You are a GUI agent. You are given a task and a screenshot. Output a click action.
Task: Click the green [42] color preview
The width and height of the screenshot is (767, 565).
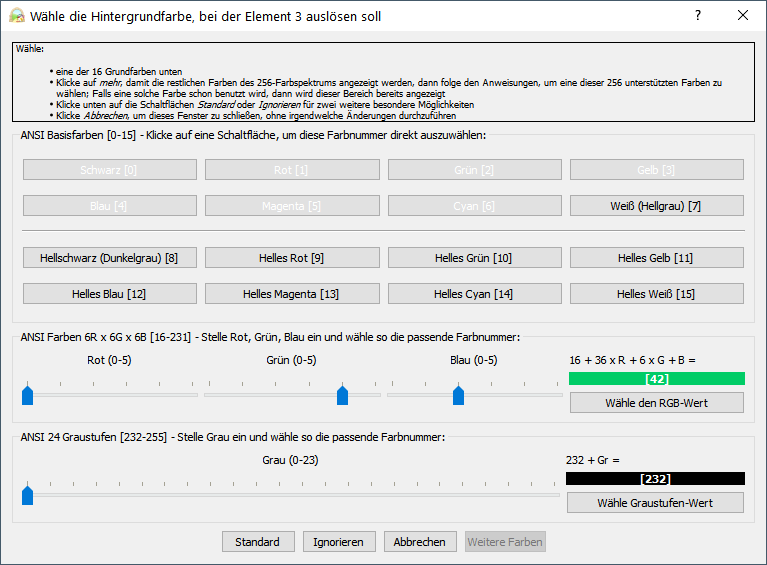point(656,379)
